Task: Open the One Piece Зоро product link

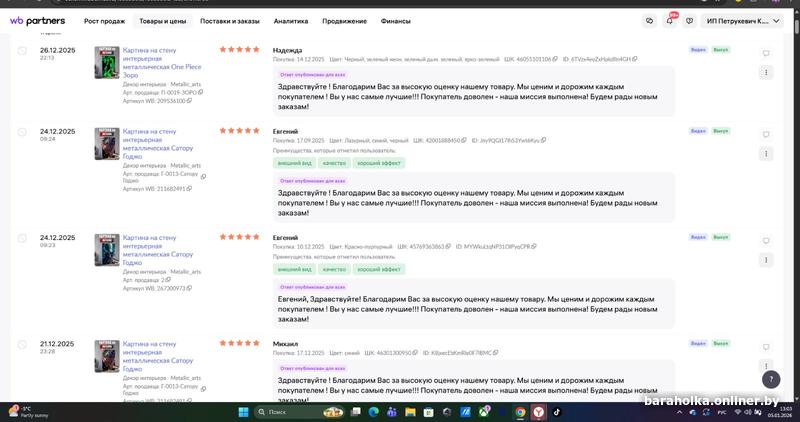Action: 162,63
